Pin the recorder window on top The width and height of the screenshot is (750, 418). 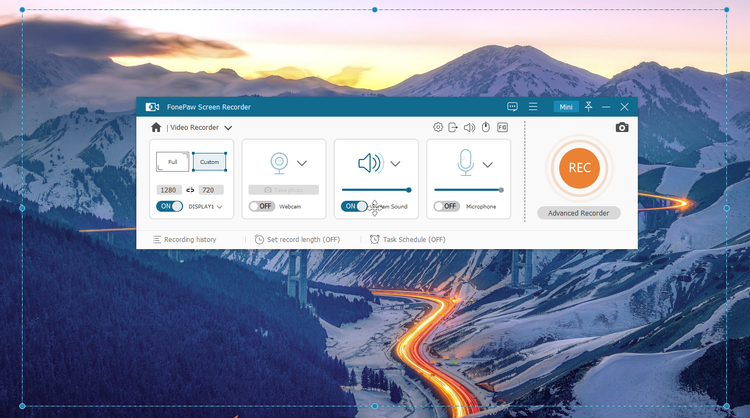point(589,106)
